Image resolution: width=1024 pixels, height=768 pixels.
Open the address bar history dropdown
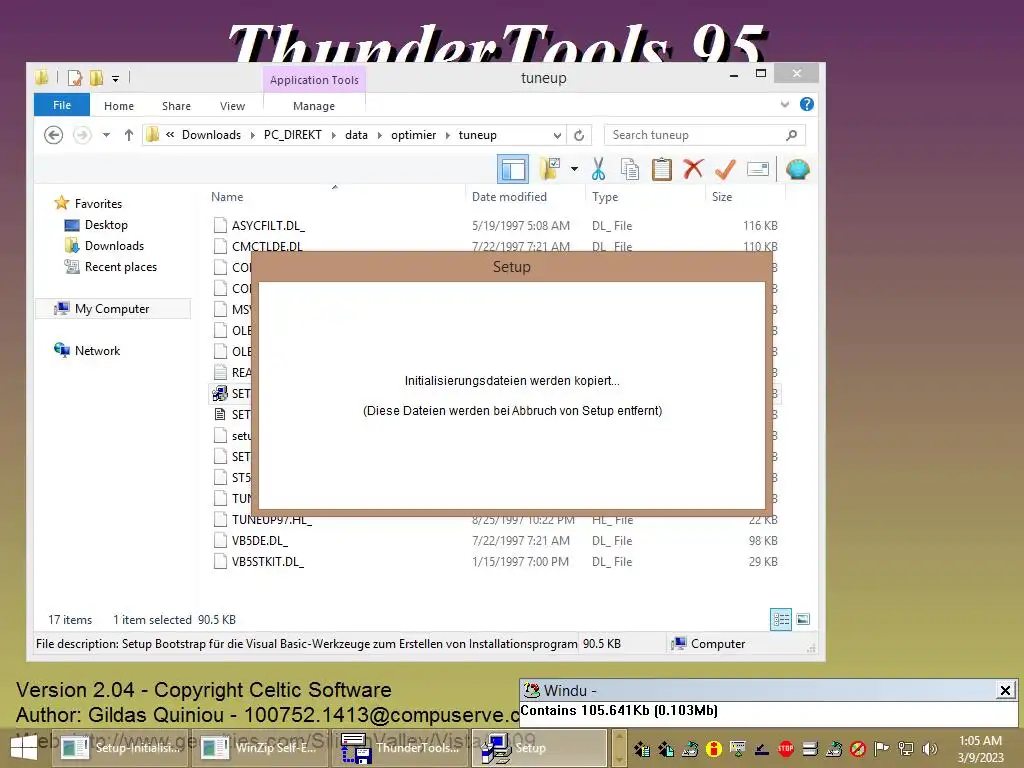pyautogui.click(x=557, y=135)
